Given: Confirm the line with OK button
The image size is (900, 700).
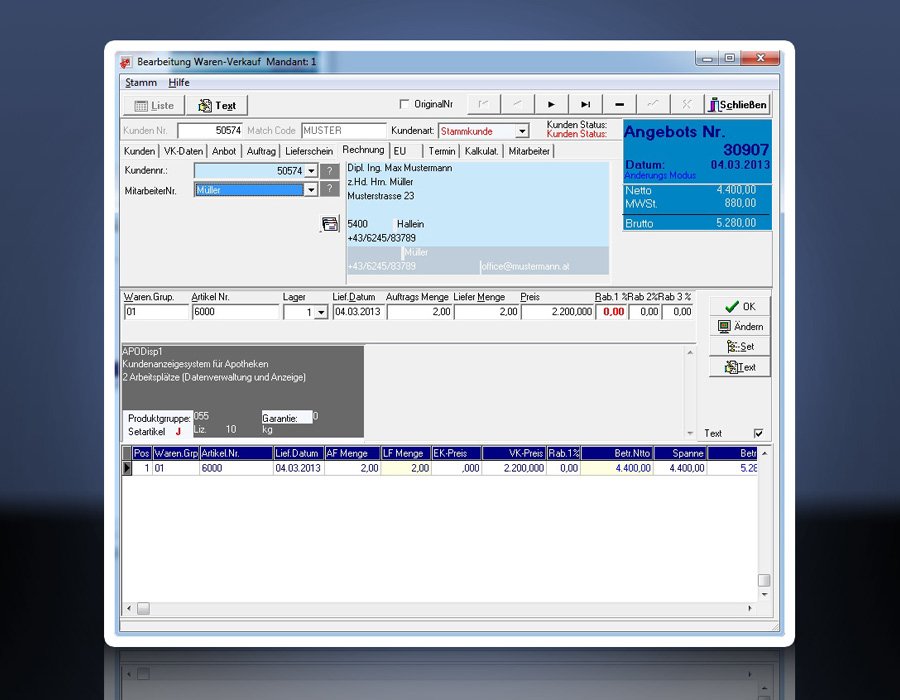Looking at the screenshot, I should pyautogui.click(x=739, y=307).
